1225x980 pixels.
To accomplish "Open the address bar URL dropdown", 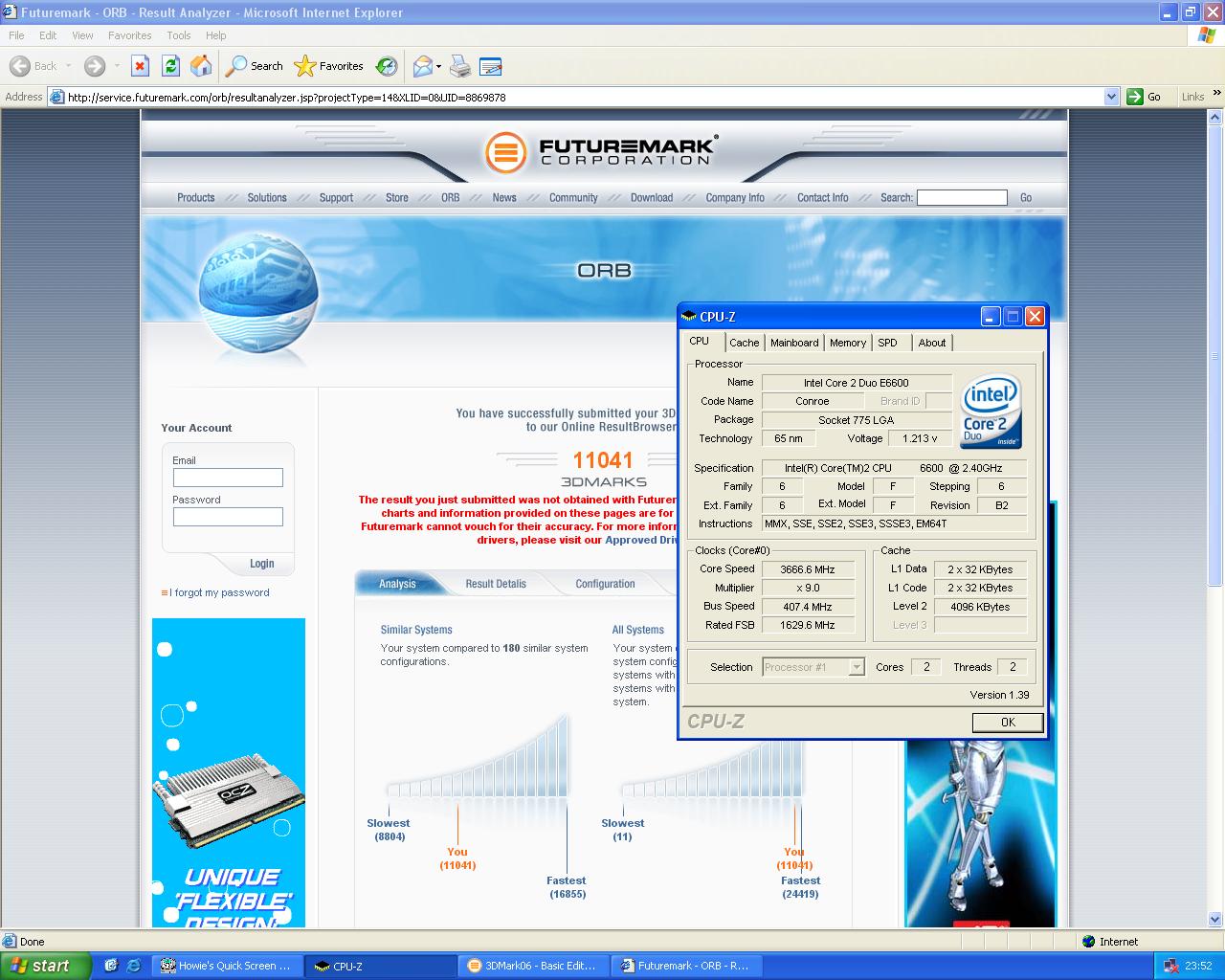I will [1111, 97].
